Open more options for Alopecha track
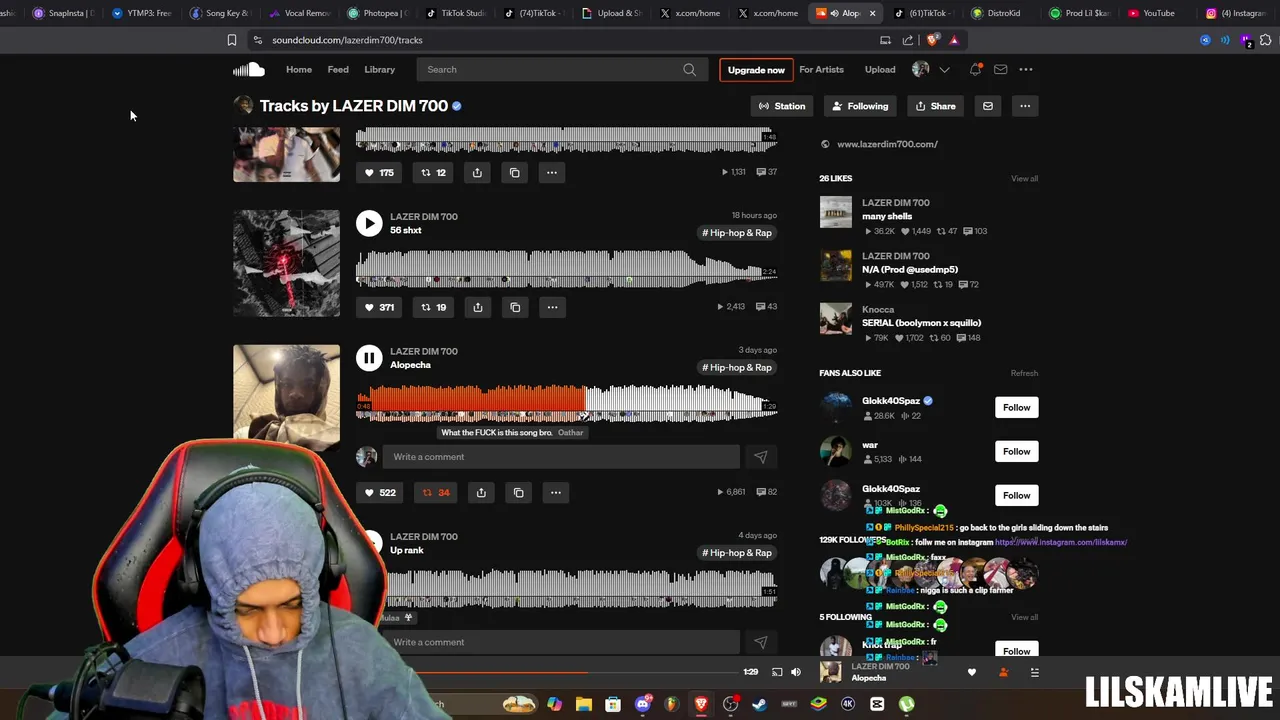 click(555, 492)
